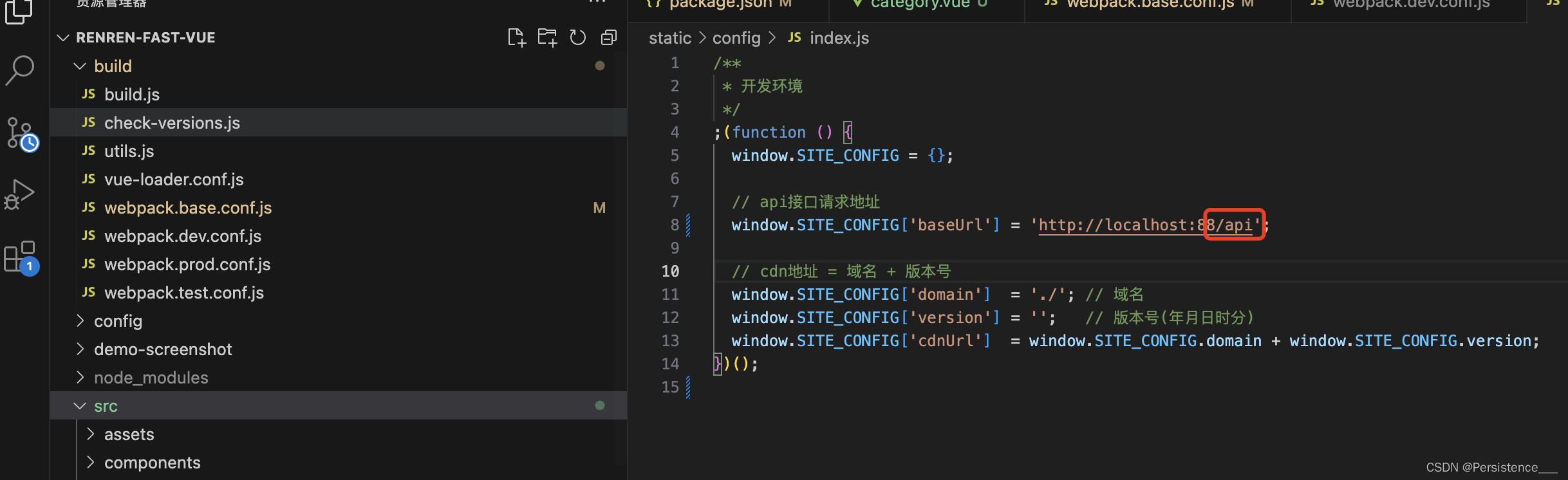Image resolution: width=1568 pixels, height=480 pixels.
Task: Click the config breadcrumb segment
Action: [x=736, y=39]
